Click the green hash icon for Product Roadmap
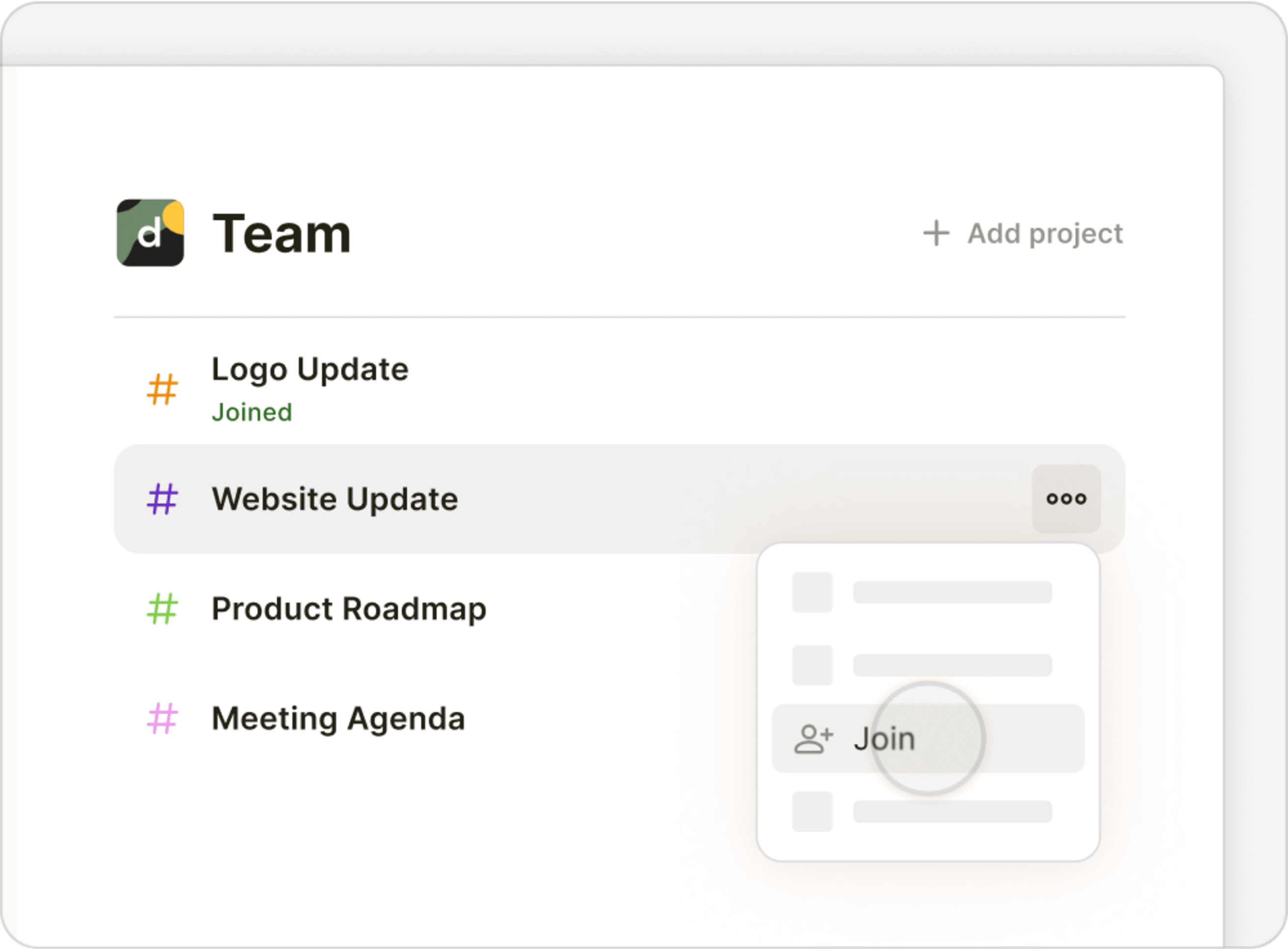 [162, 609]
